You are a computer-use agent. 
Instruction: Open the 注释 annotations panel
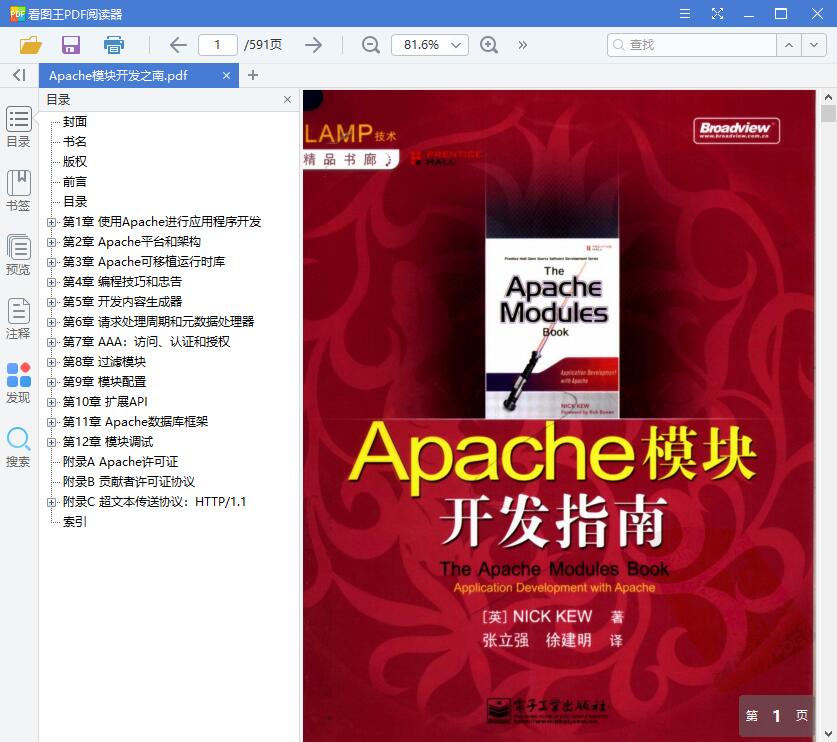click(x=19, y=319)
